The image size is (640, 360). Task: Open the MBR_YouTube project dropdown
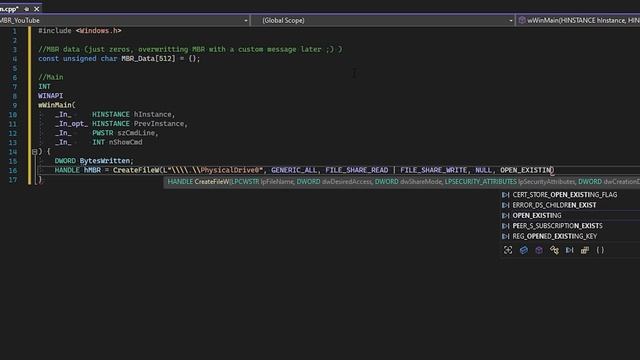click(124, 20)
